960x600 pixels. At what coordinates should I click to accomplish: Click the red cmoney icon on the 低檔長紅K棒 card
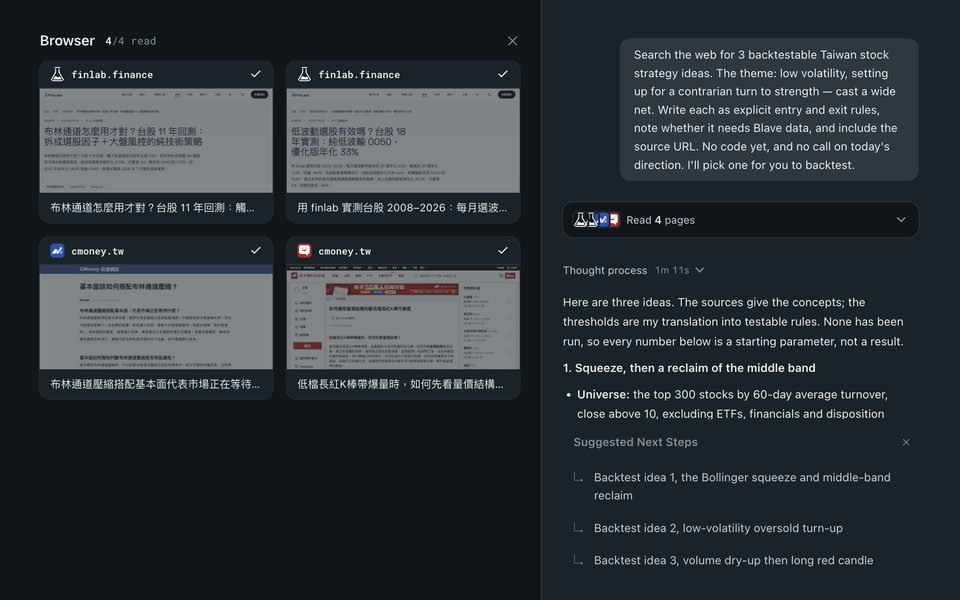coord(304,251)
